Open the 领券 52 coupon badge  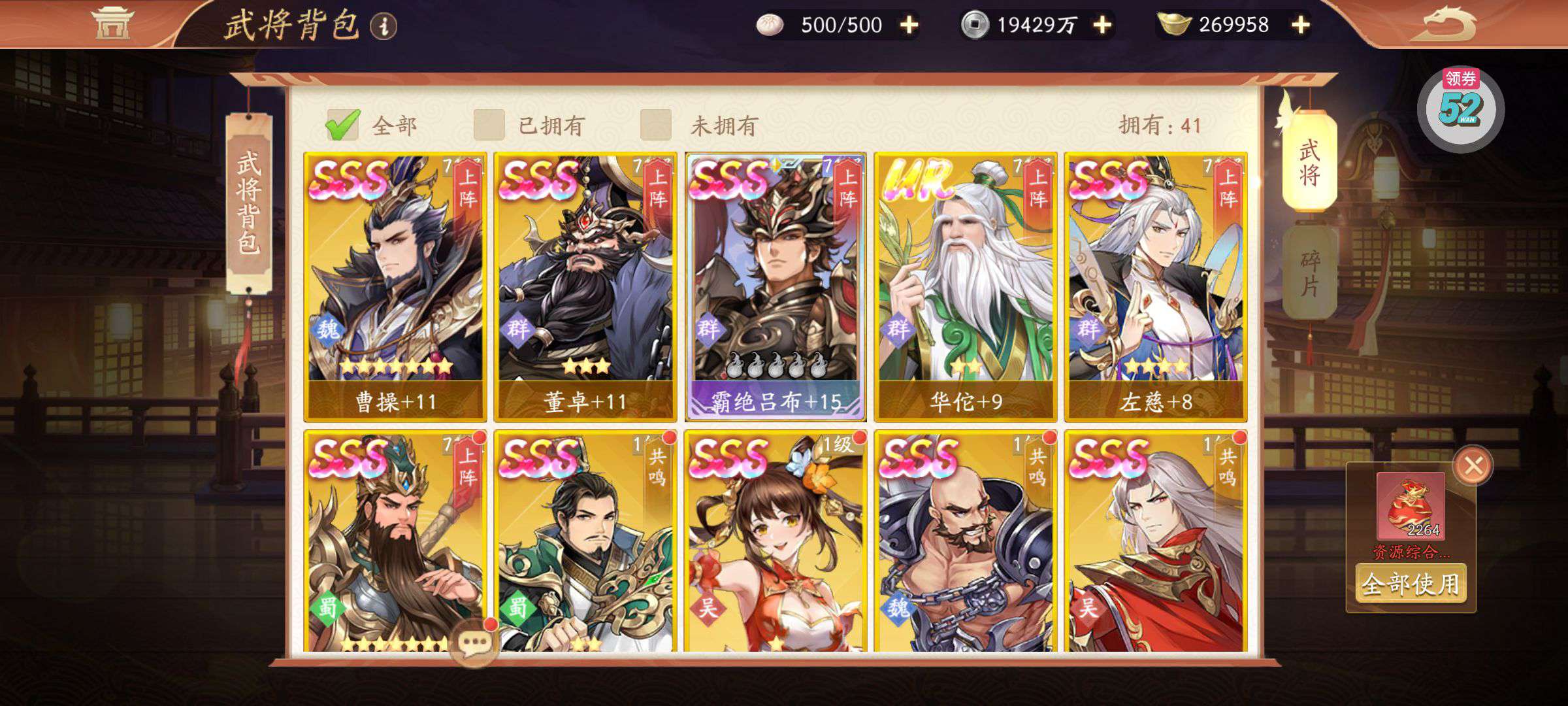point(1460,108)
